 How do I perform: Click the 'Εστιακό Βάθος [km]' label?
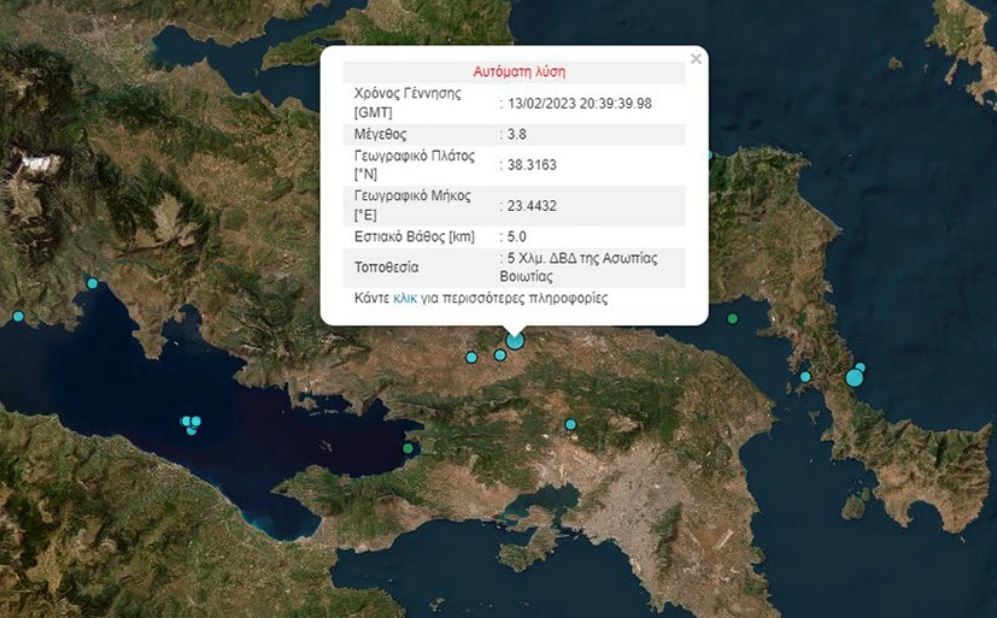click(x=415, y=237)
